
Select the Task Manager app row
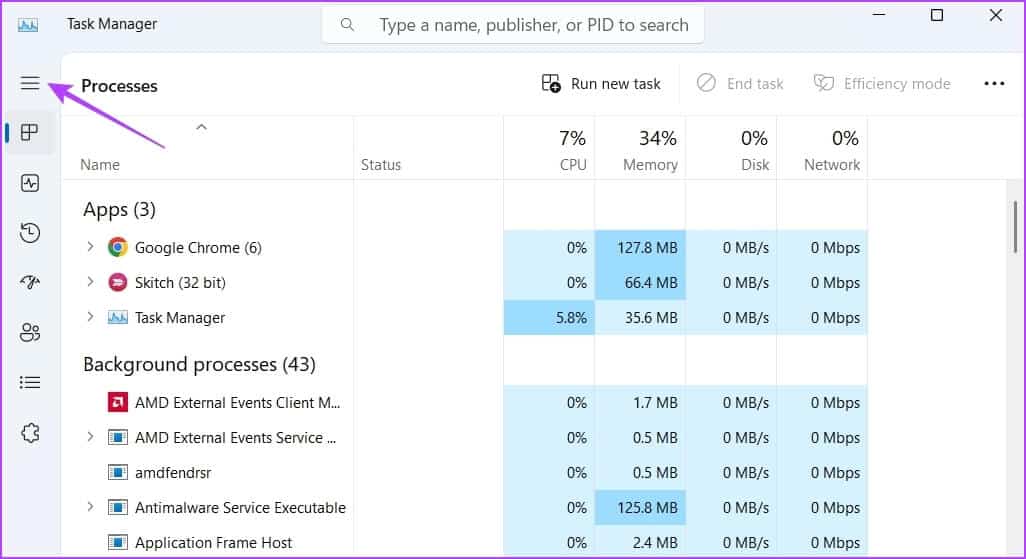[x=465, y=317]
